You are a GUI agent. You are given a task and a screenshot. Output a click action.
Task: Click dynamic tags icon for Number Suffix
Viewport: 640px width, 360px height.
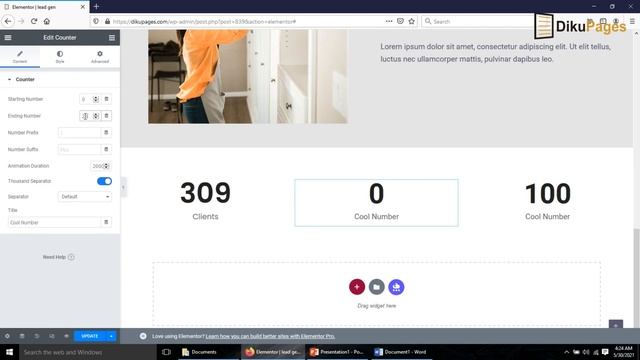(x=106, y=149)
